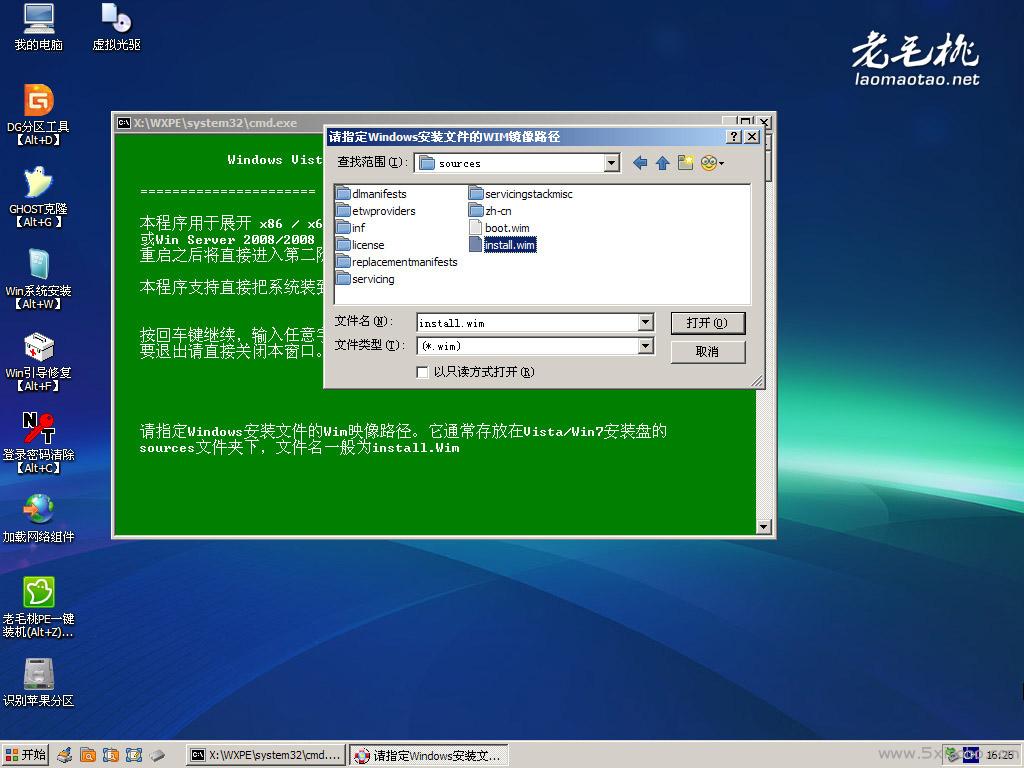Create a new folder in sources
The height and width of the screenshot is (768, 1024).
[x=685, y=163]
